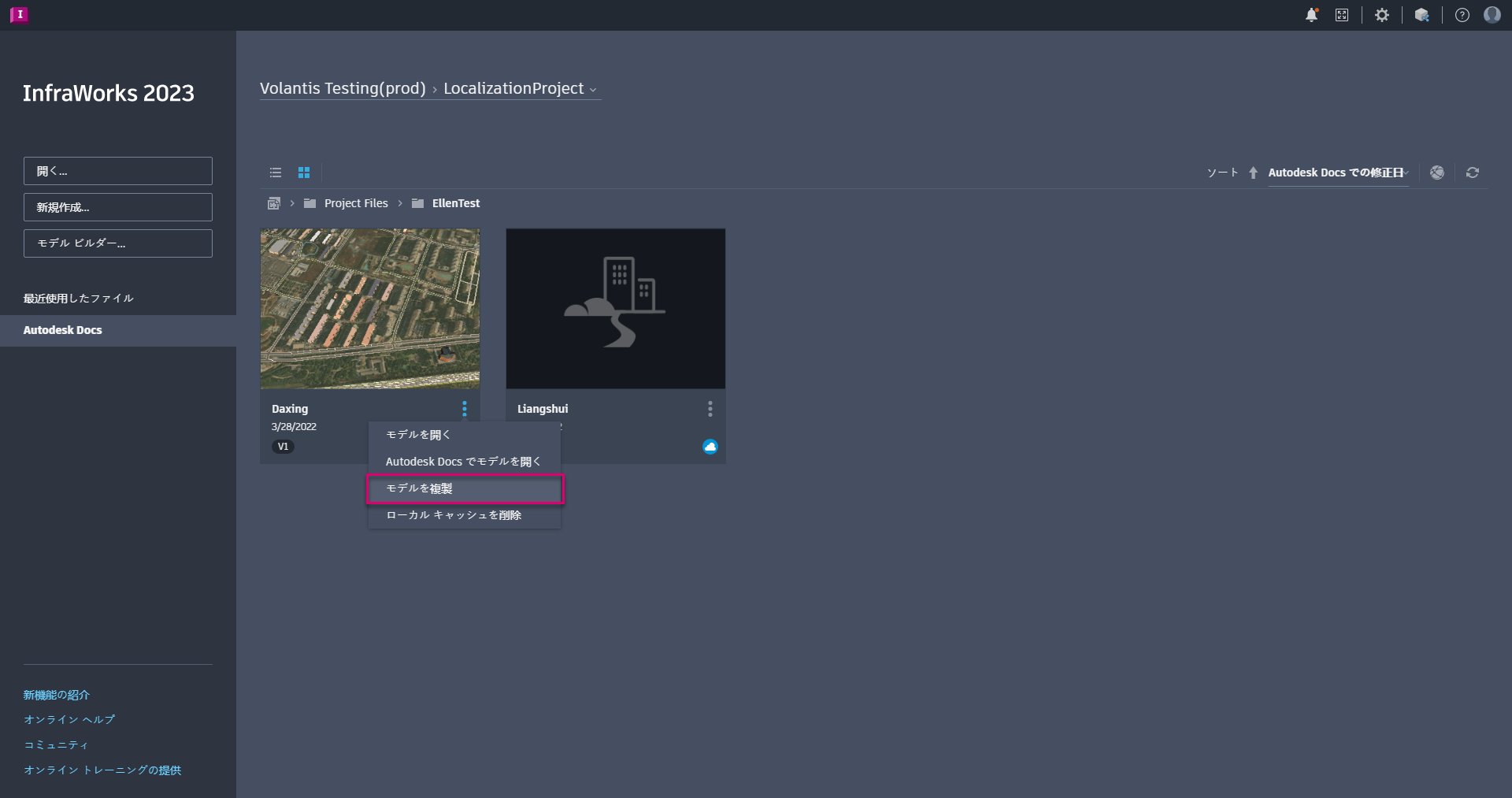Click the Daxing card three-dot menu
The image size is (1512, 798).
465,409
